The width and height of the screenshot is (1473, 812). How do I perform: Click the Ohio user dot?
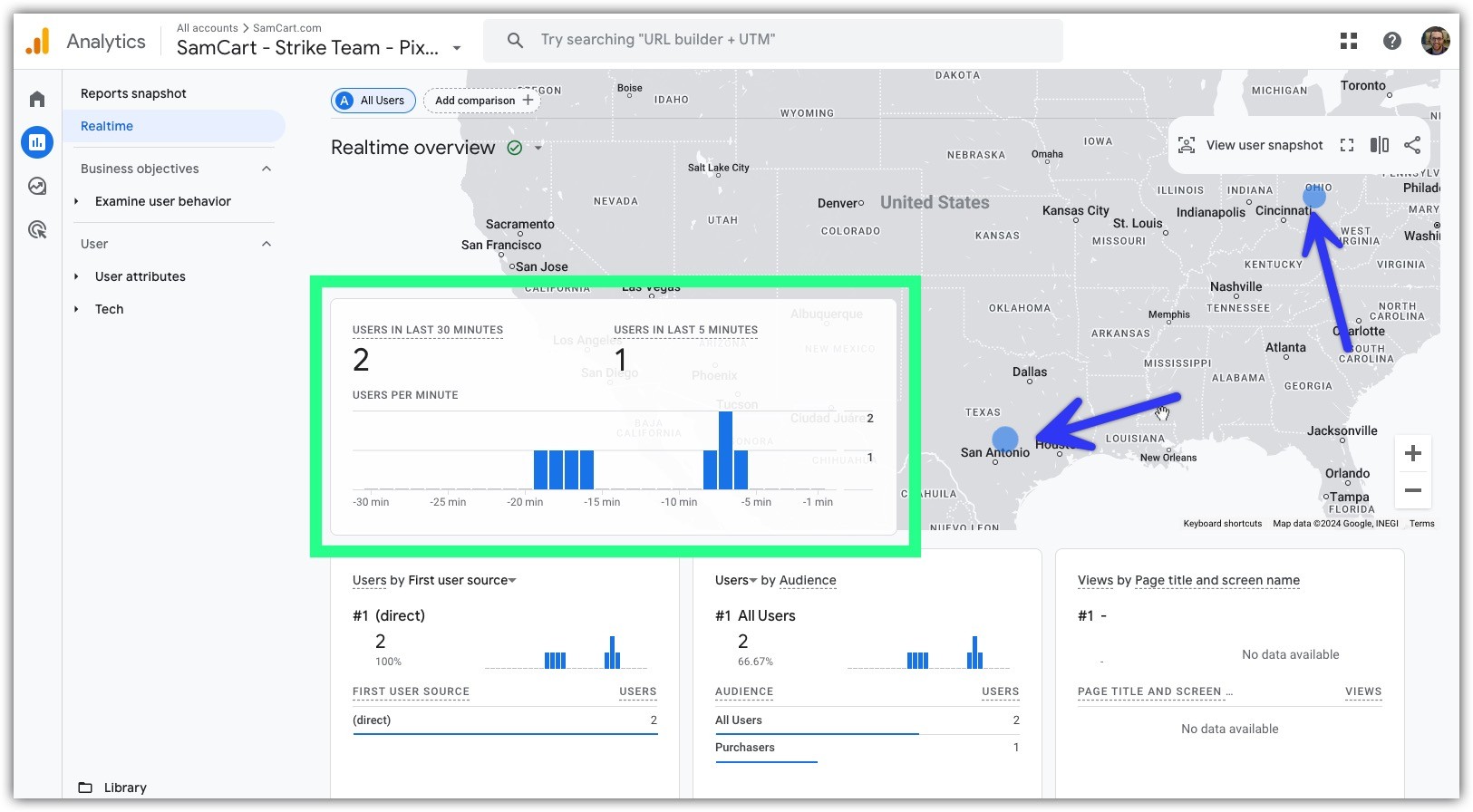(1314, 196)
